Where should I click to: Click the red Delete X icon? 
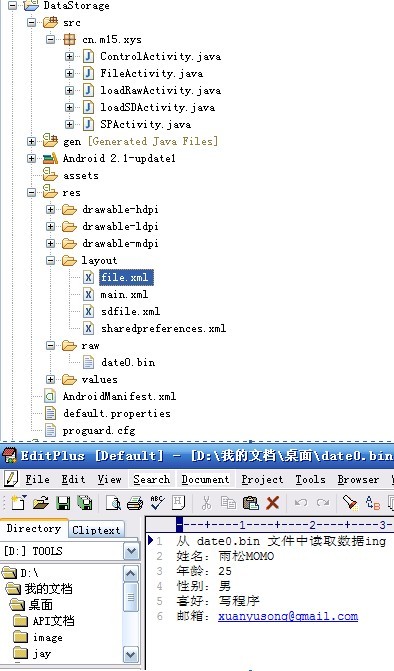273,502
